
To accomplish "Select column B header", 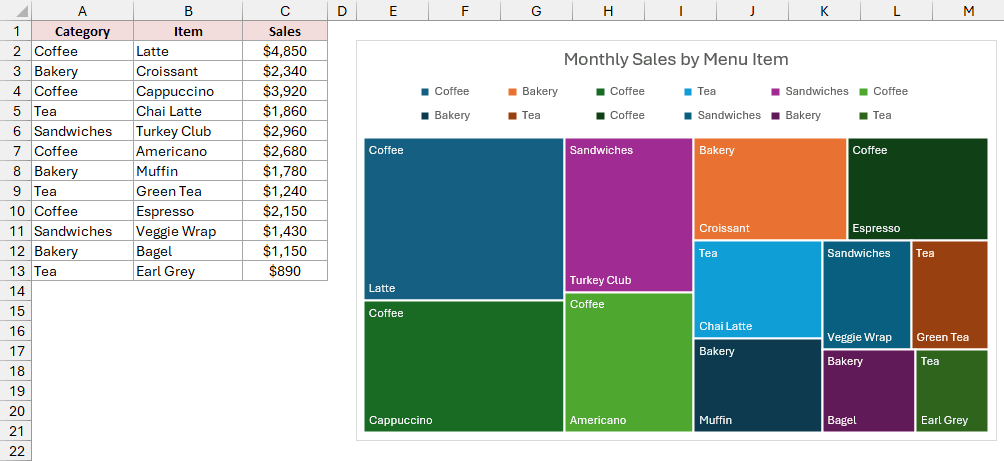I will 188,10.
